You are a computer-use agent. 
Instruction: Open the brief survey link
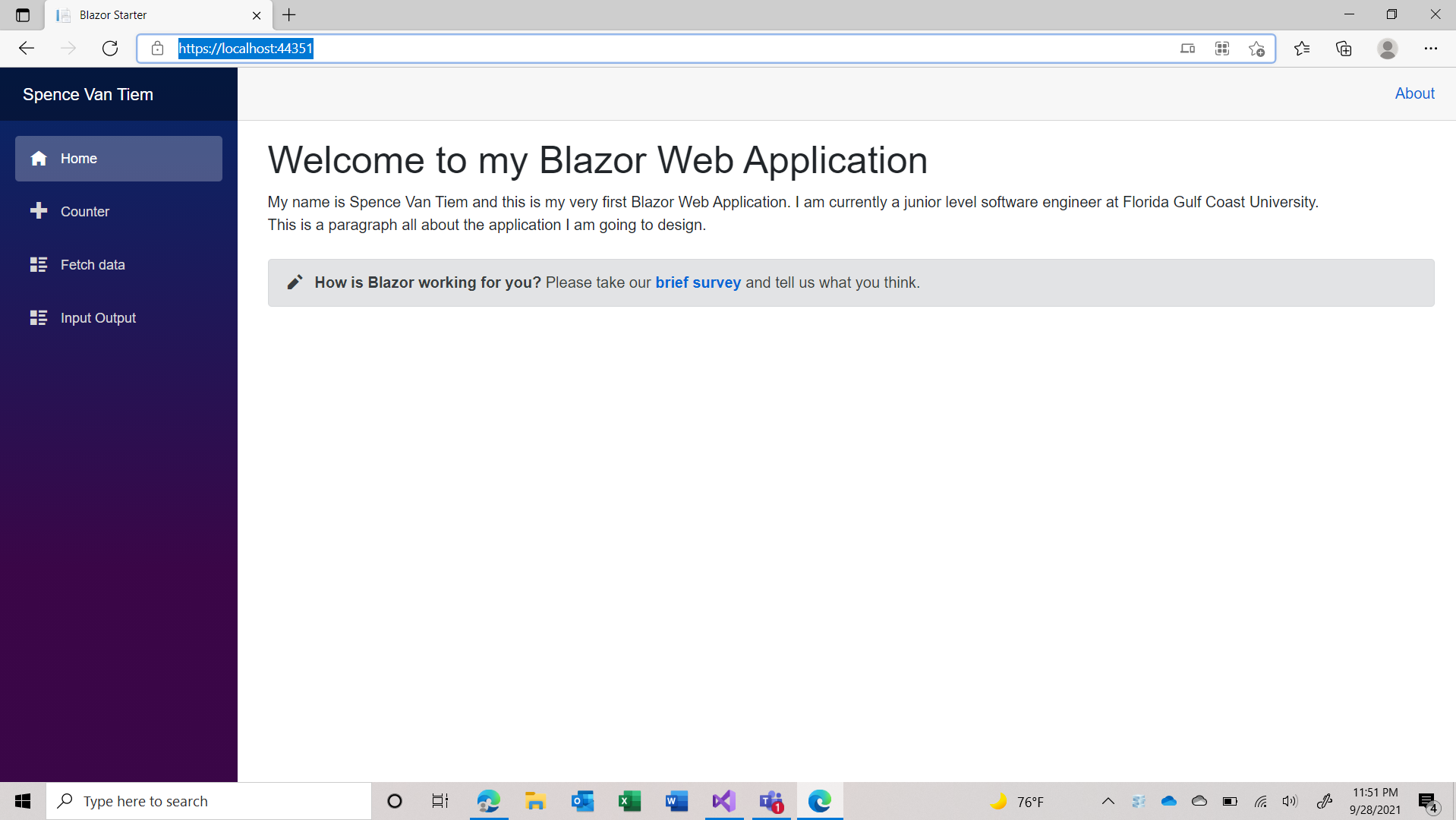(698, 282)
